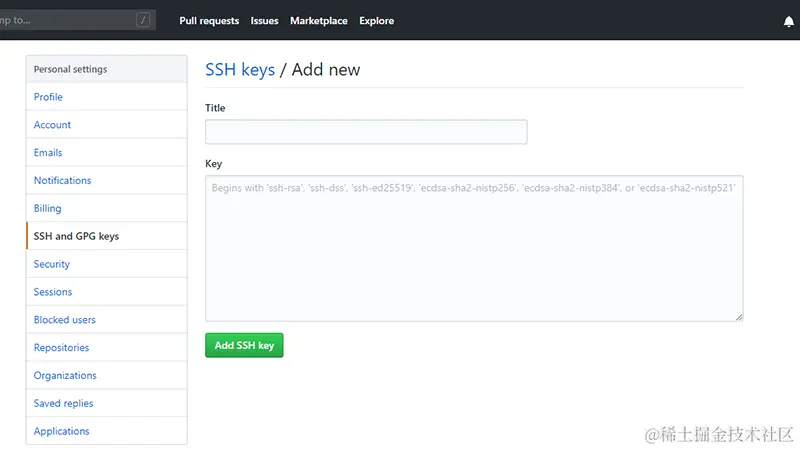
Task: Open Pull requests in top navigation
Action: [x=209, y=21]
